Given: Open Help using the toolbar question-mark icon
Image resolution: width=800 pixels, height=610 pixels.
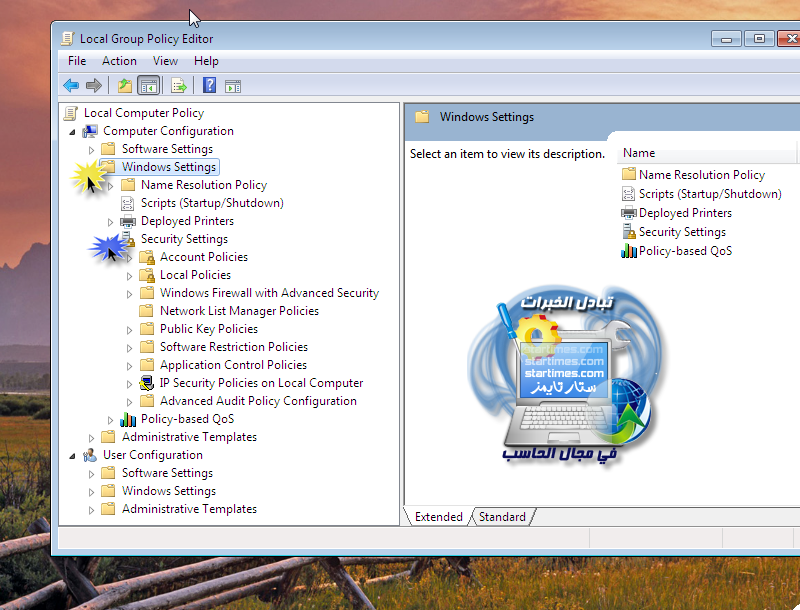Looking at the screenshot, I should pyautogui.click(x=209, y=86).
